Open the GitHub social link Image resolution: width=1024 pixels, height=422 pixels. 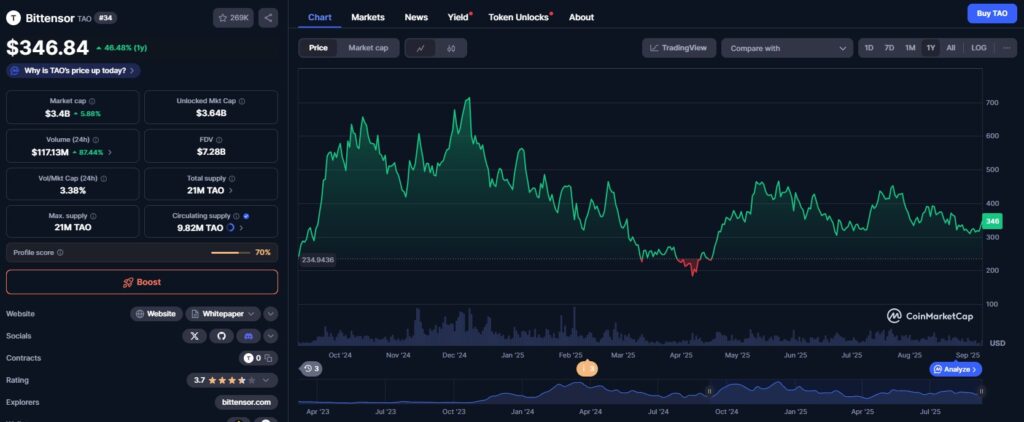coord(221,336)
